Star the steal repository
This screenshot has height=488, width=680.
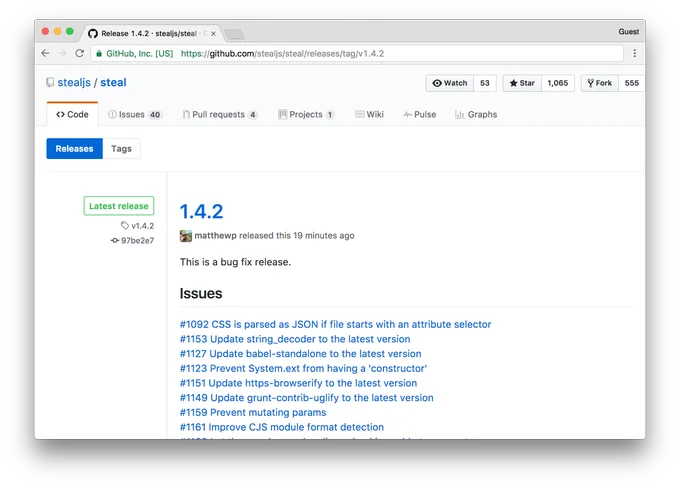point(522,83)
